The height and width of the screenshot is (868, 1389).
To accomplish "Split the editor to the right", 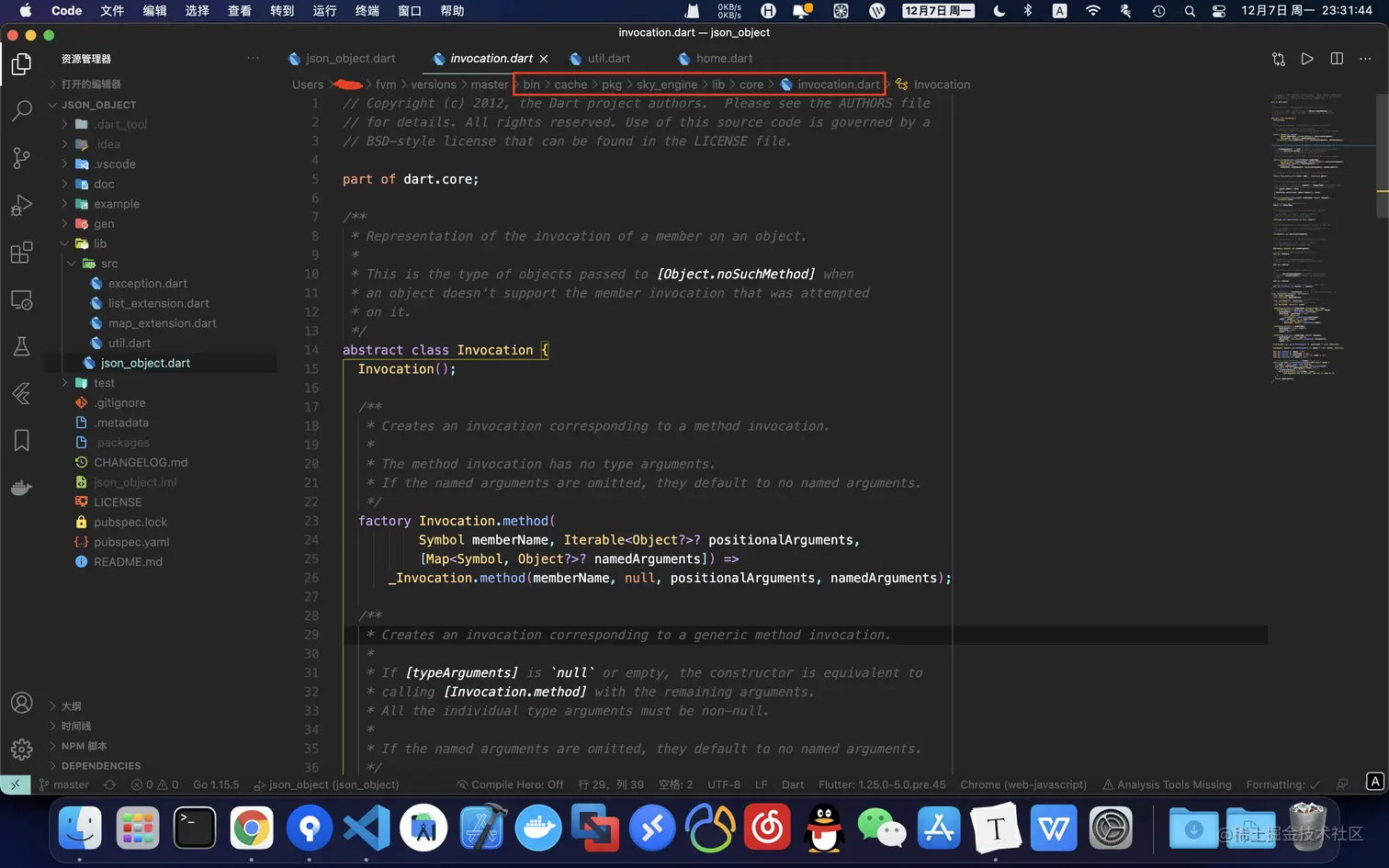I will click(1337, 59).
